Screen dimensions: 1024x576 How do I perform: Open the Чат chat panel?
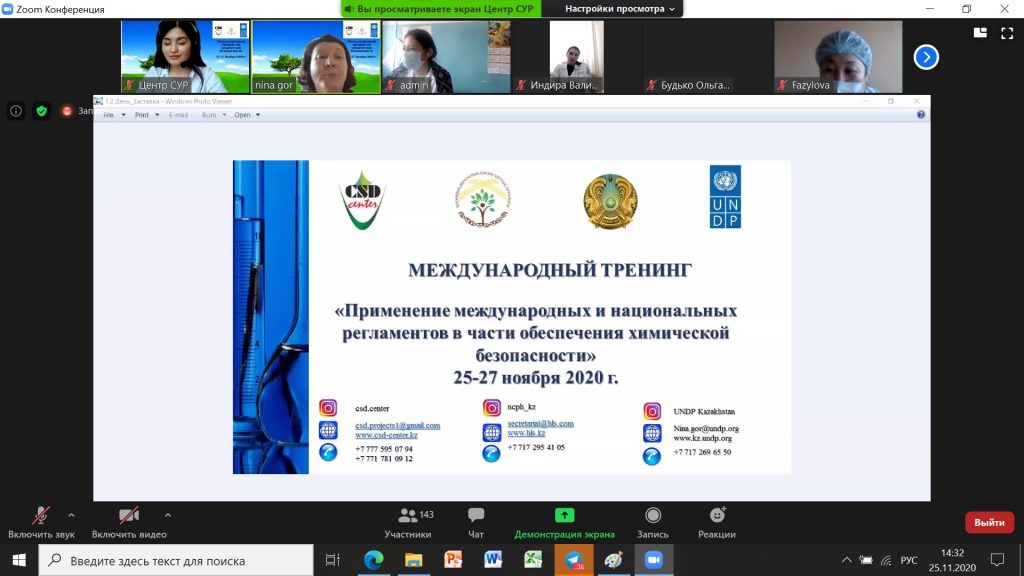[476, 522]
